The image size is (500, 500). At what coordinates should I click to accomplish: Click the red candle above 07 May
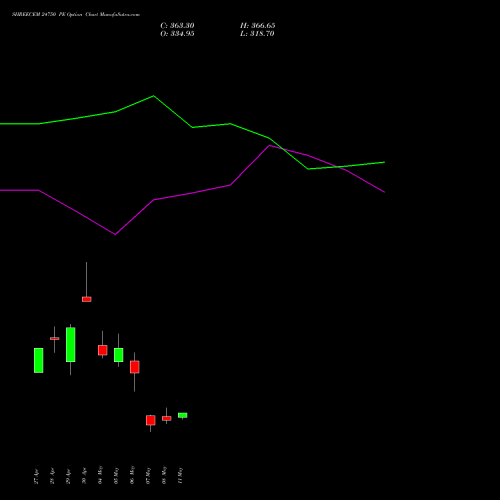click(x=151, y=420)
